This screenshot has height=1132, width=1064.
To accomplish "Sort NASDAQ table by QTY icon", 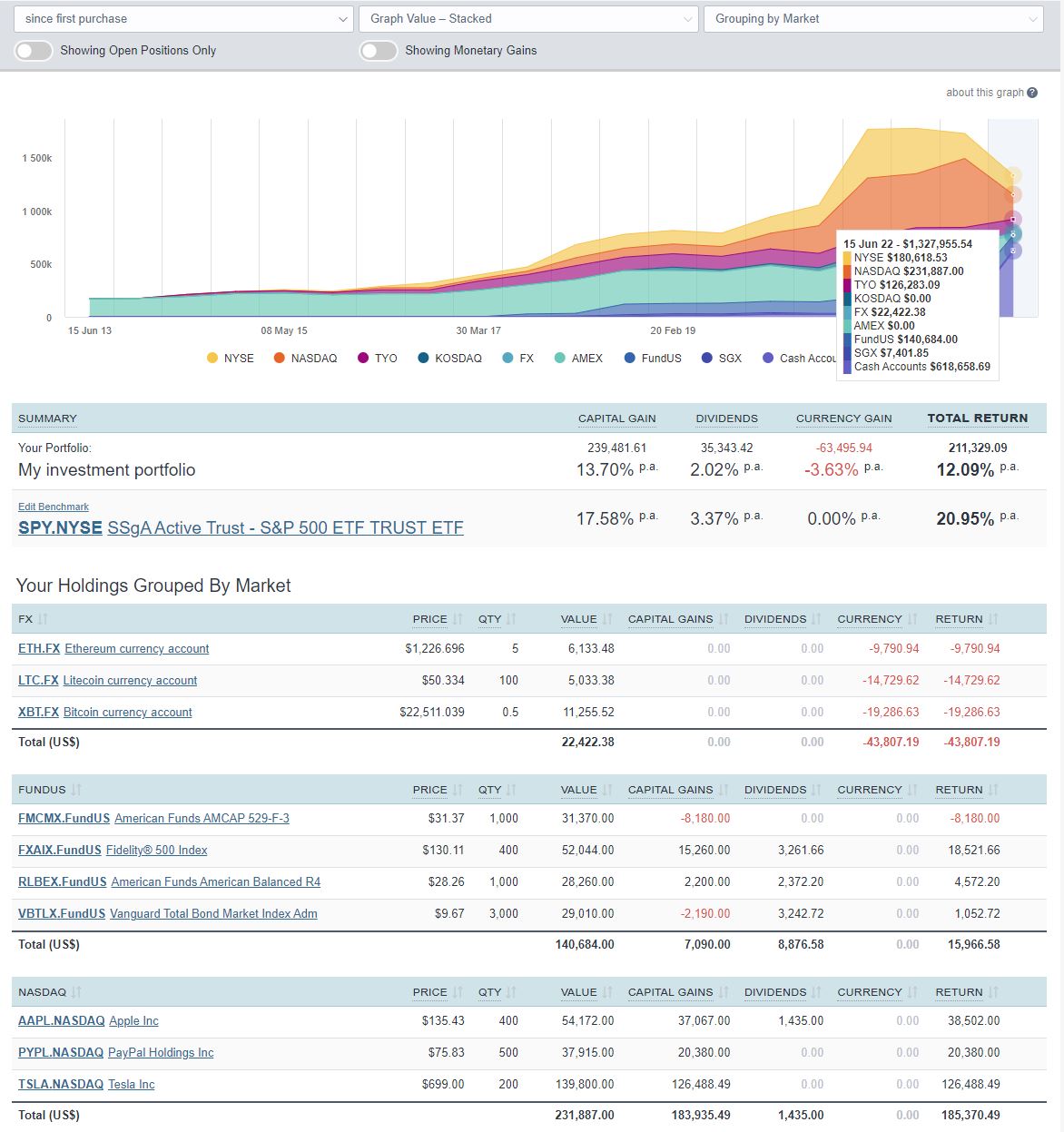I will click(511, 992).
